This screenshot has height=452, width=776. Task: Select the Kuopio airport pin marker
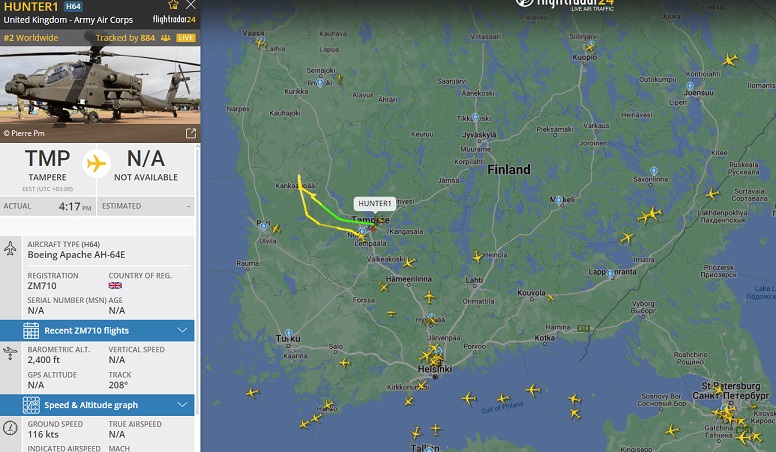pos(590,46)
